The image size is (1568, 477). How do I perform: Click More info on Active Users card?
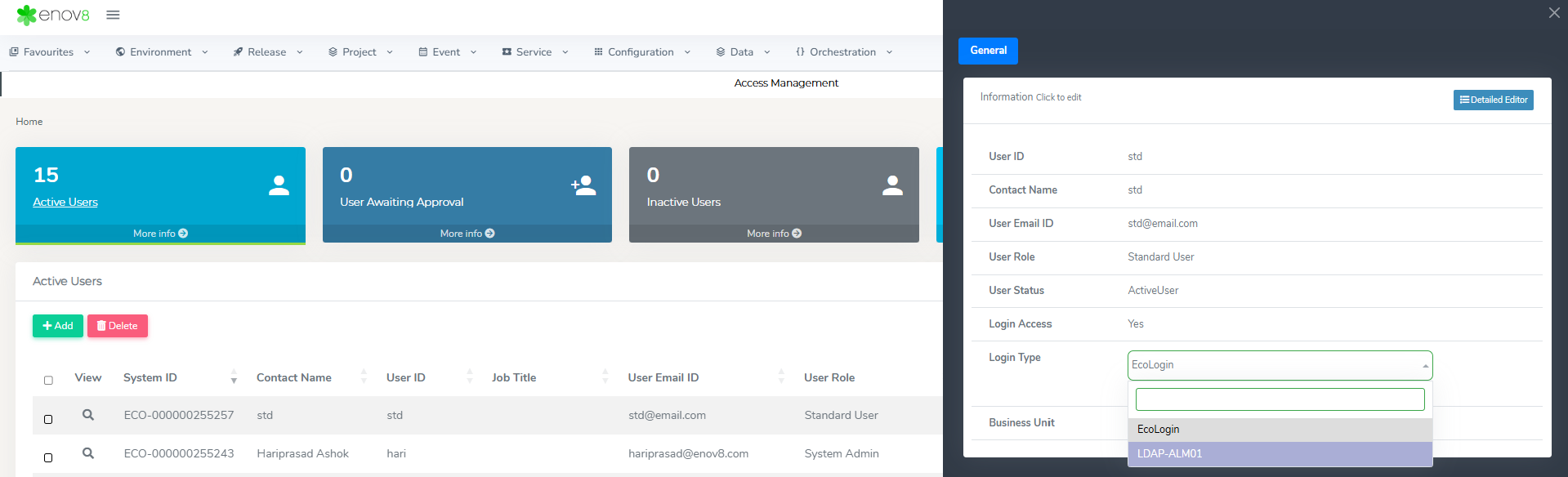coord(160,234)
